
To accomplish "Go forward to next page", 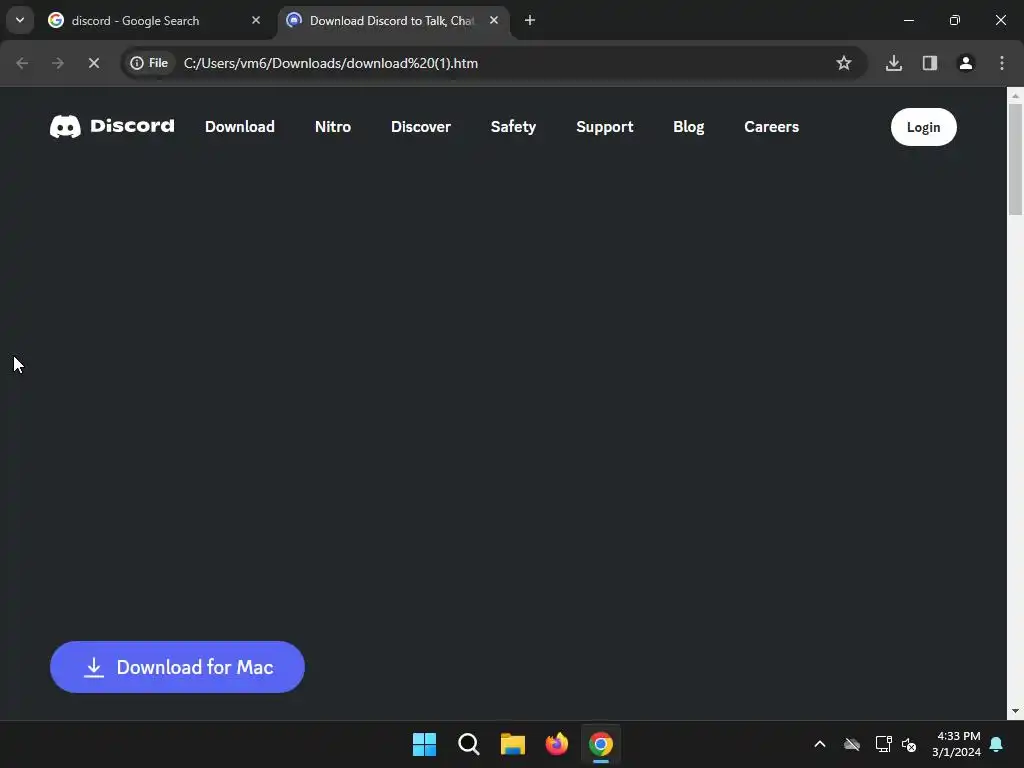I will [58, 63].
